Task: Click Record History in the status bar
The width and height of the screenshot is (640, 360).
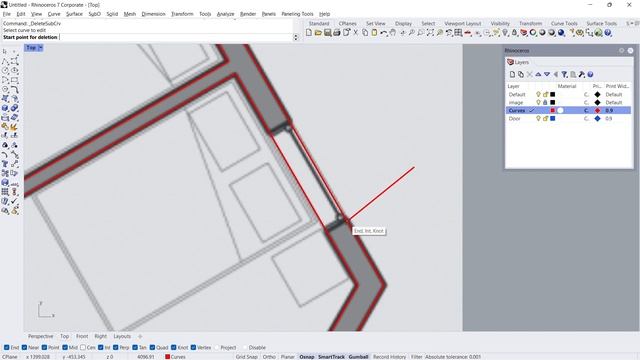Action: [x=389, y=357]
